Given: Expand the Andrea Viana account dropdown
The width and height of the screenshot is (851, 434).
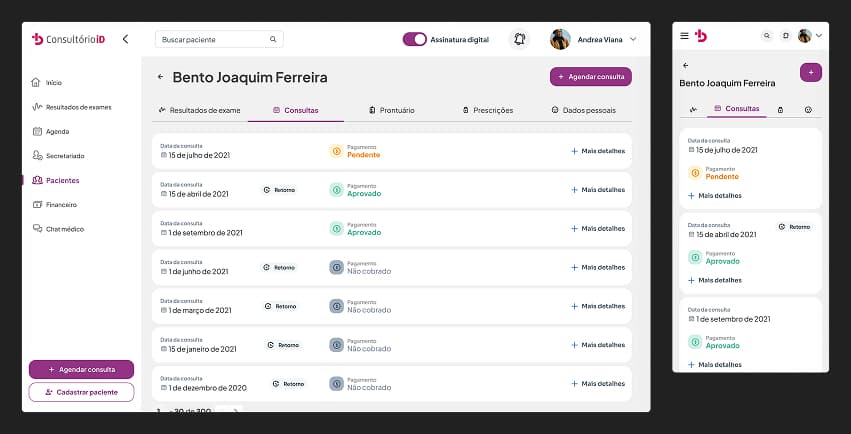Looking at the screenshot, I should (x=633, y=40).
